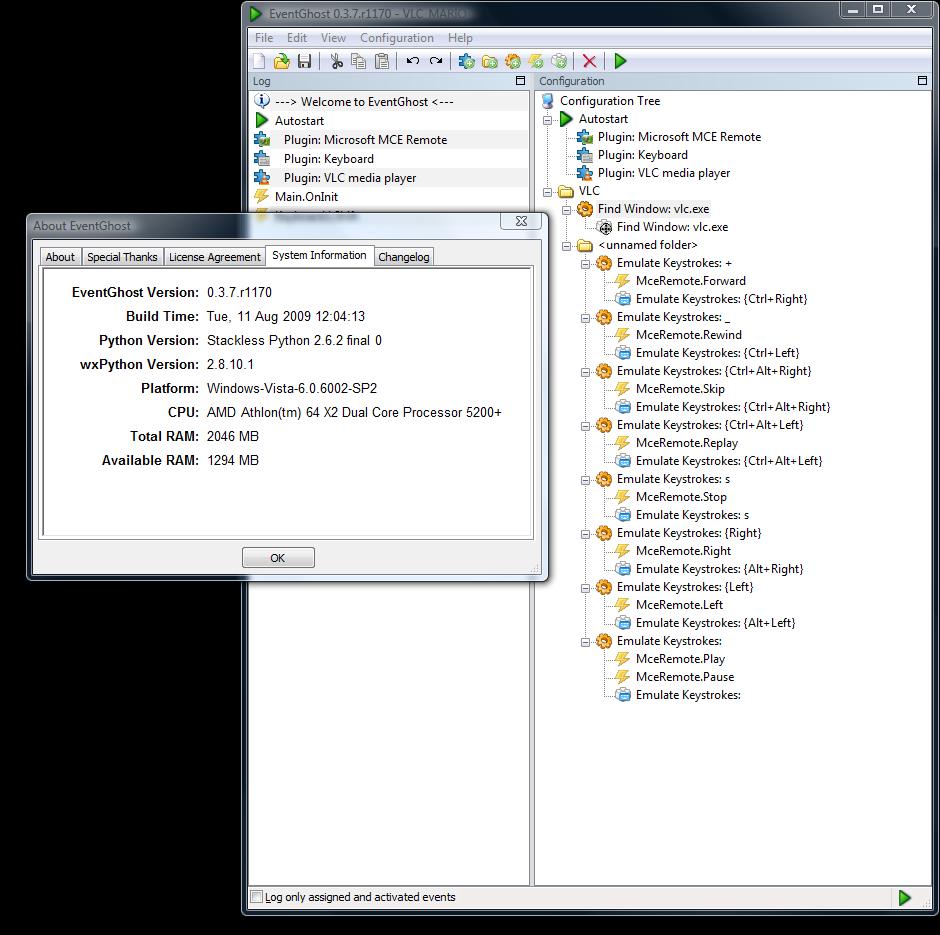
Task: Click the Open file toolbar icon
Action: click(x=282, y=61)
